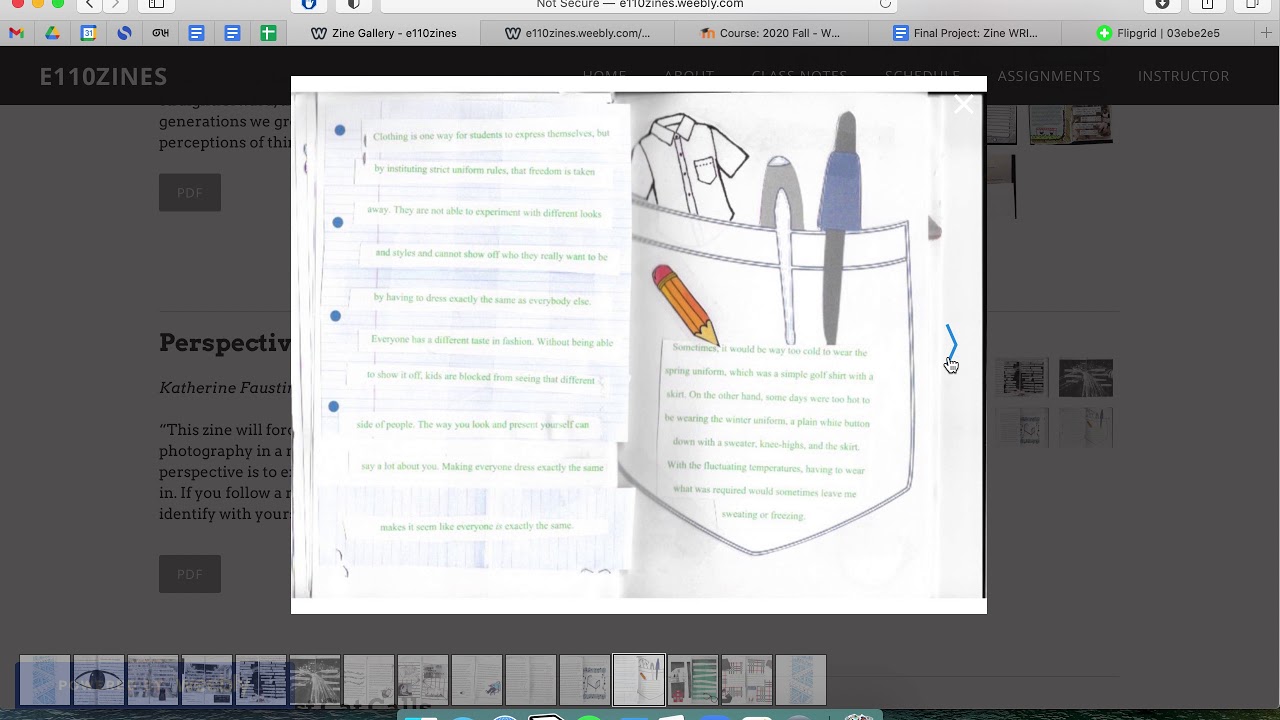Image resolution: width=1280 pixels, height=720 pixels.
Task: Reload the page in the address bar
Action: click(x=885, y=5)
